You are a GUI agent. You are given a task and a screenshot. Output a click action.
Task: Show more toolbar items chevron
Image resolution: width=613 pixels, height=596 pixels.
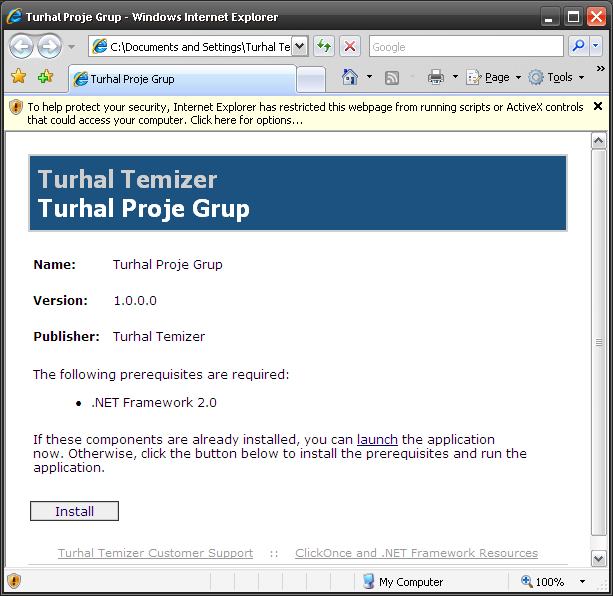coord(600,69)
